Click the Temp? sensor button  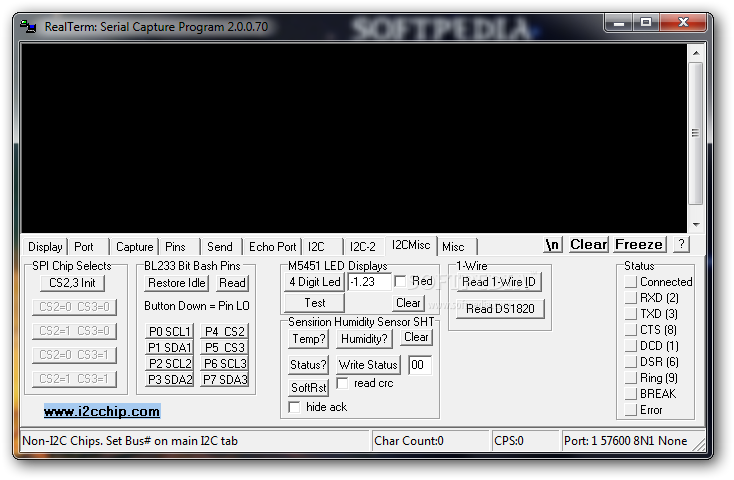[x=308, y=339]
